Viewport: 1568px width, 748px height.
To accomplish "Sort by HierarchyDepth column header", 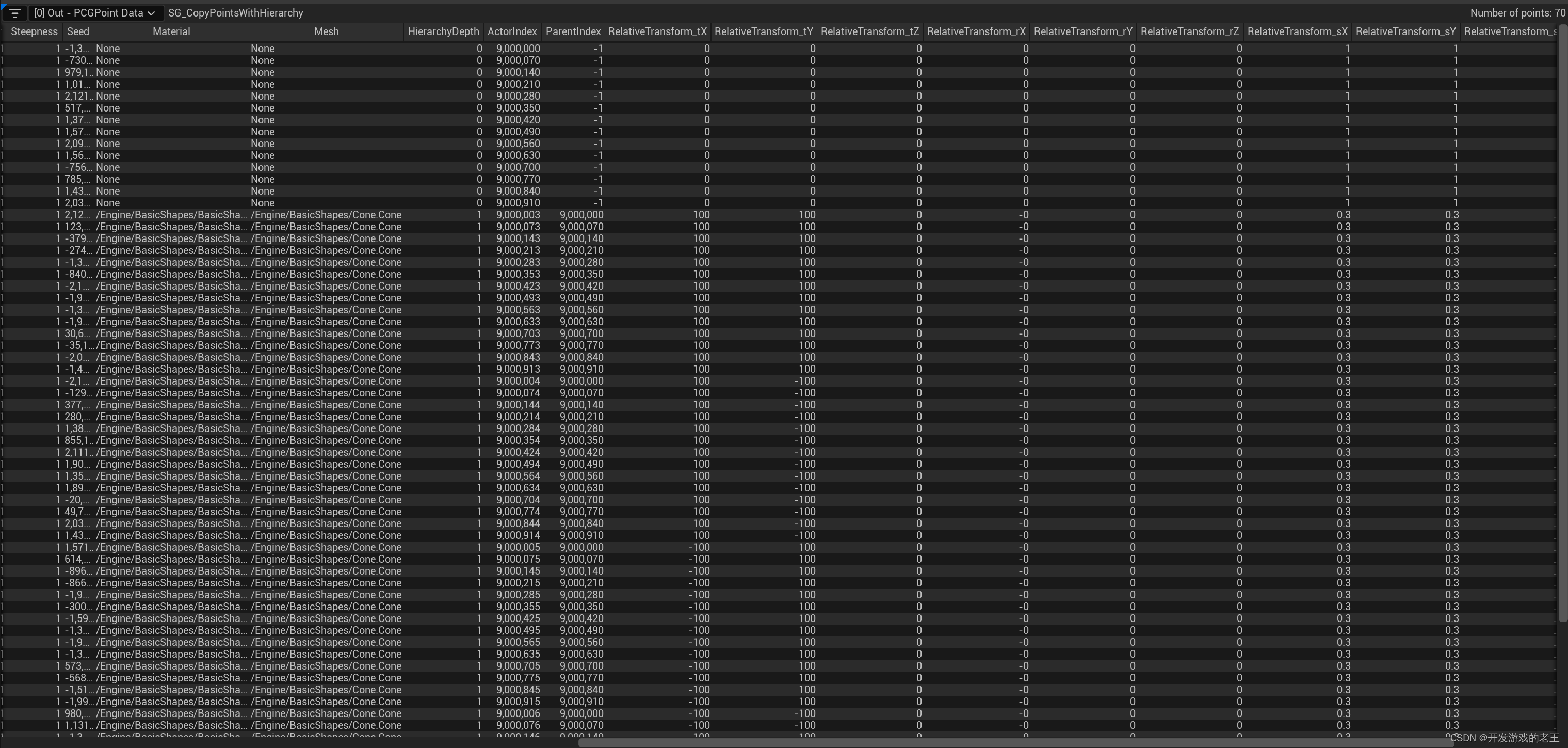I will click(443, 31).
